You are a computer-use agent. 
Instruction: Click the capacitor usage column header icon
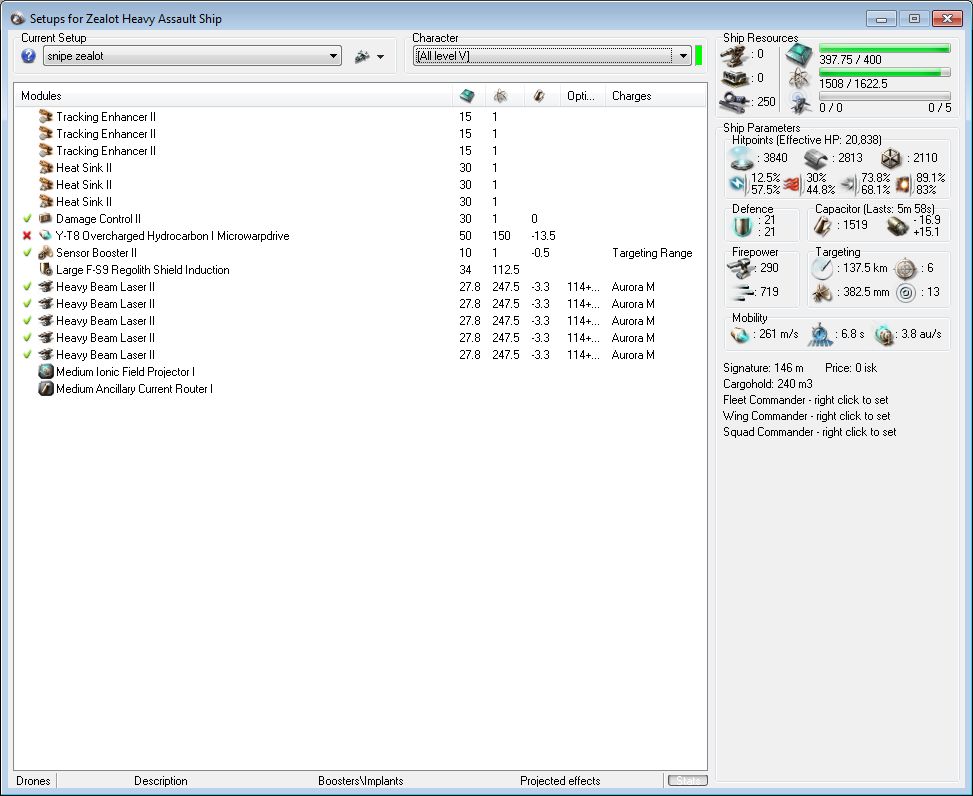click(x=539, y=96)
